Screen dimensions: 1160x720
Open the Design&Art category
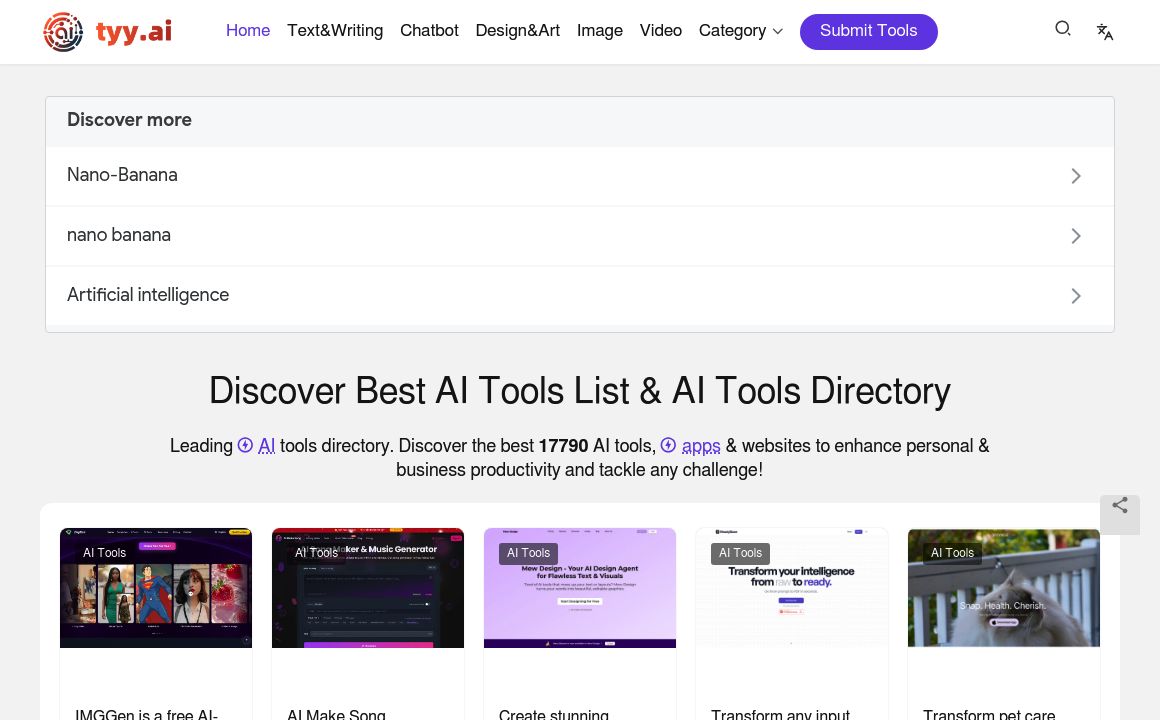click(x=518, y=31)
